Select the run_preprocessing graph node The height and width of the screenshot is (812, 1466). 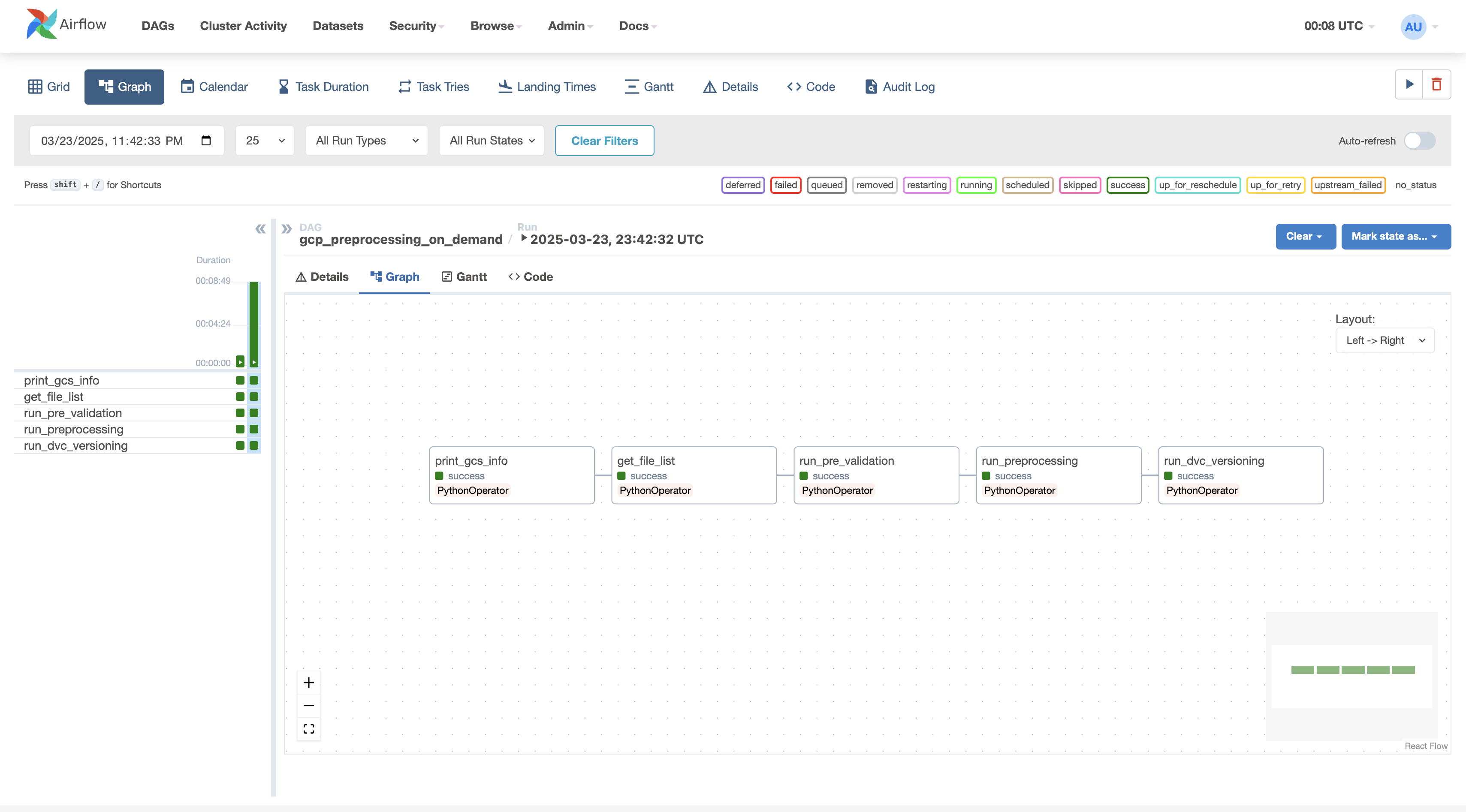pyautogui.click(x=1058, y=475)
